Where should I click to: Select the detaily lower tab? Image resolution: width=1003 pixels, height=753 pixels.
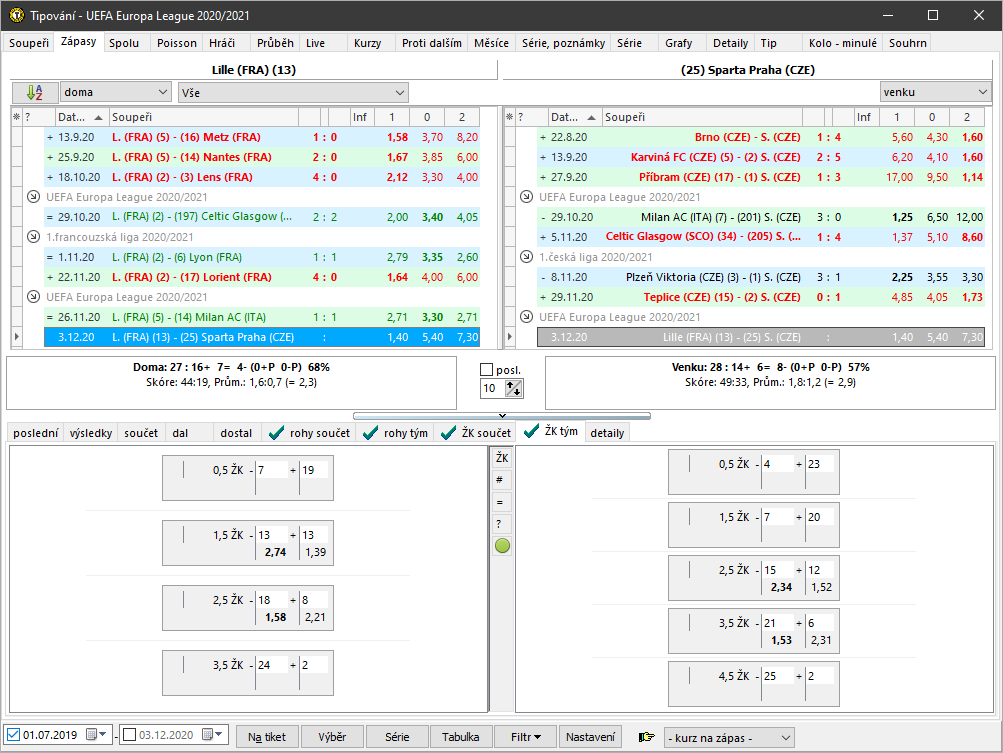pyautogui.click(x=607, y=433)
